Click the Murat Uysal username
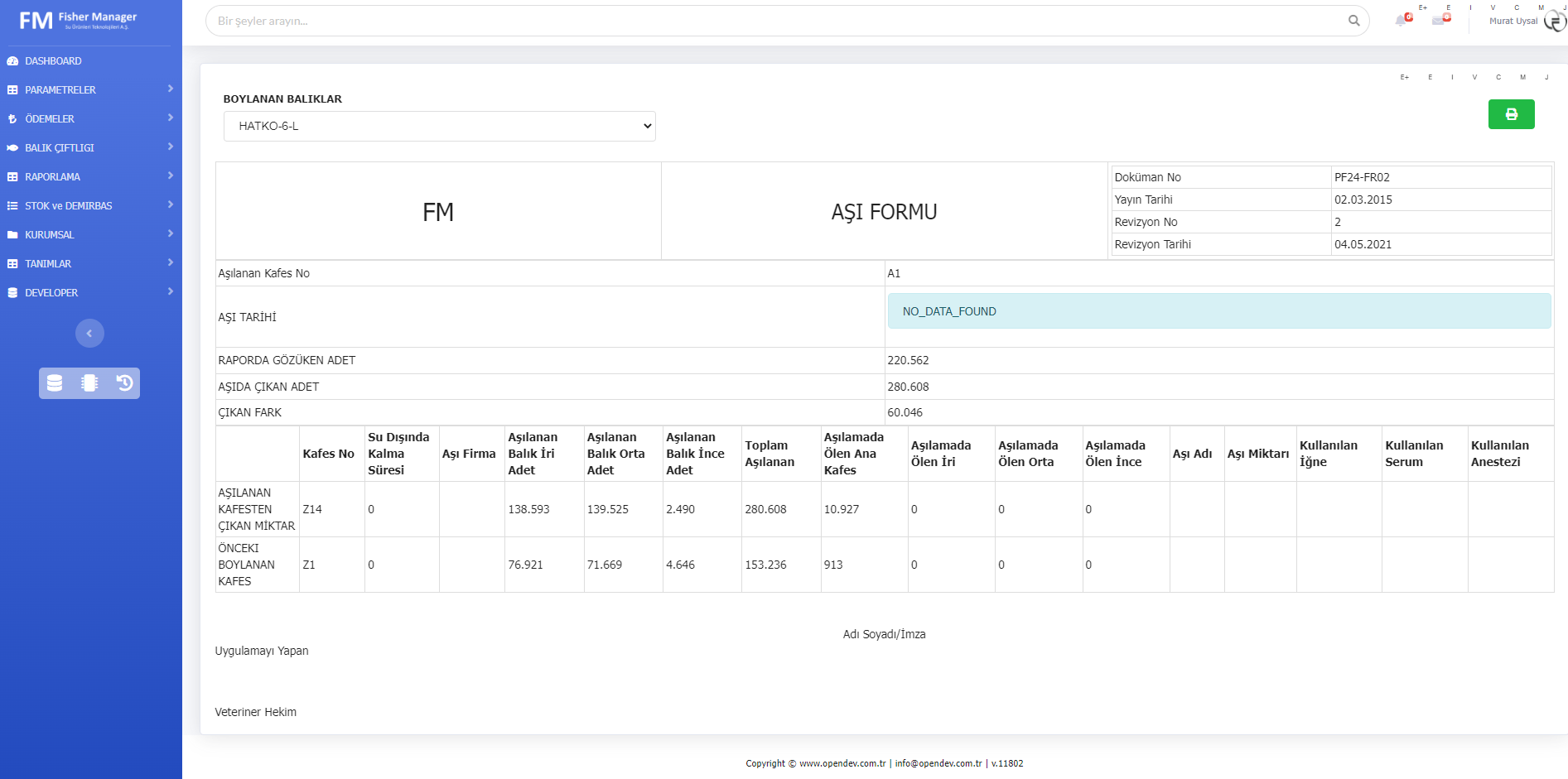Screen dimensions: 1568x779 point(1513,22)
